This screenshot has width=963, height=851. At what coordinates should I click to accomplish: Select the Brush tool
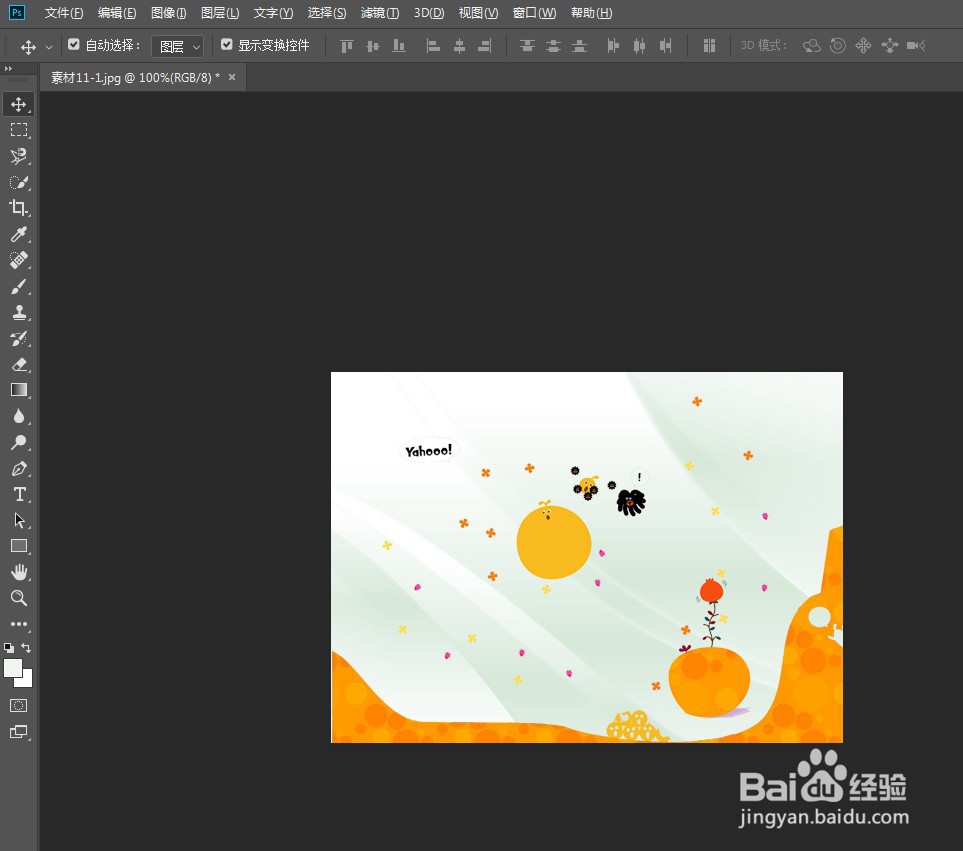point(18,286)
